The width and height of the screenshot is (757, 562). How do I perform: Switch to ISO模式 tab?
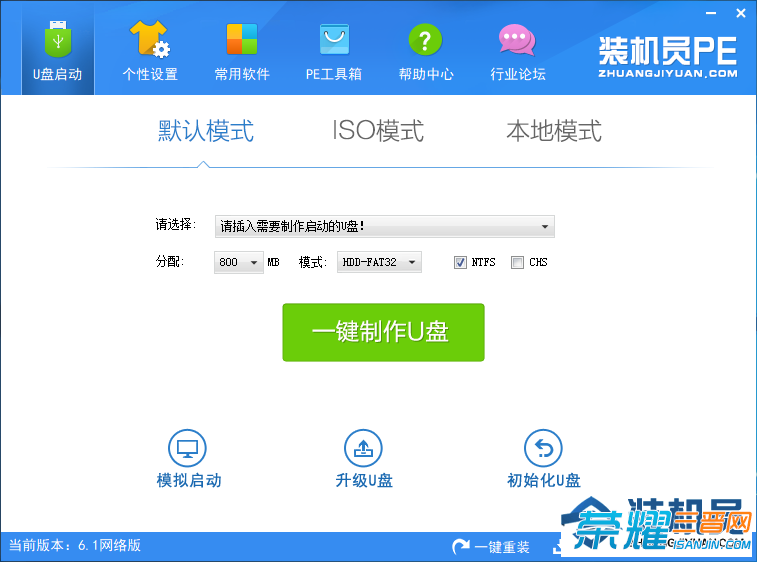(x=378, y=131)
